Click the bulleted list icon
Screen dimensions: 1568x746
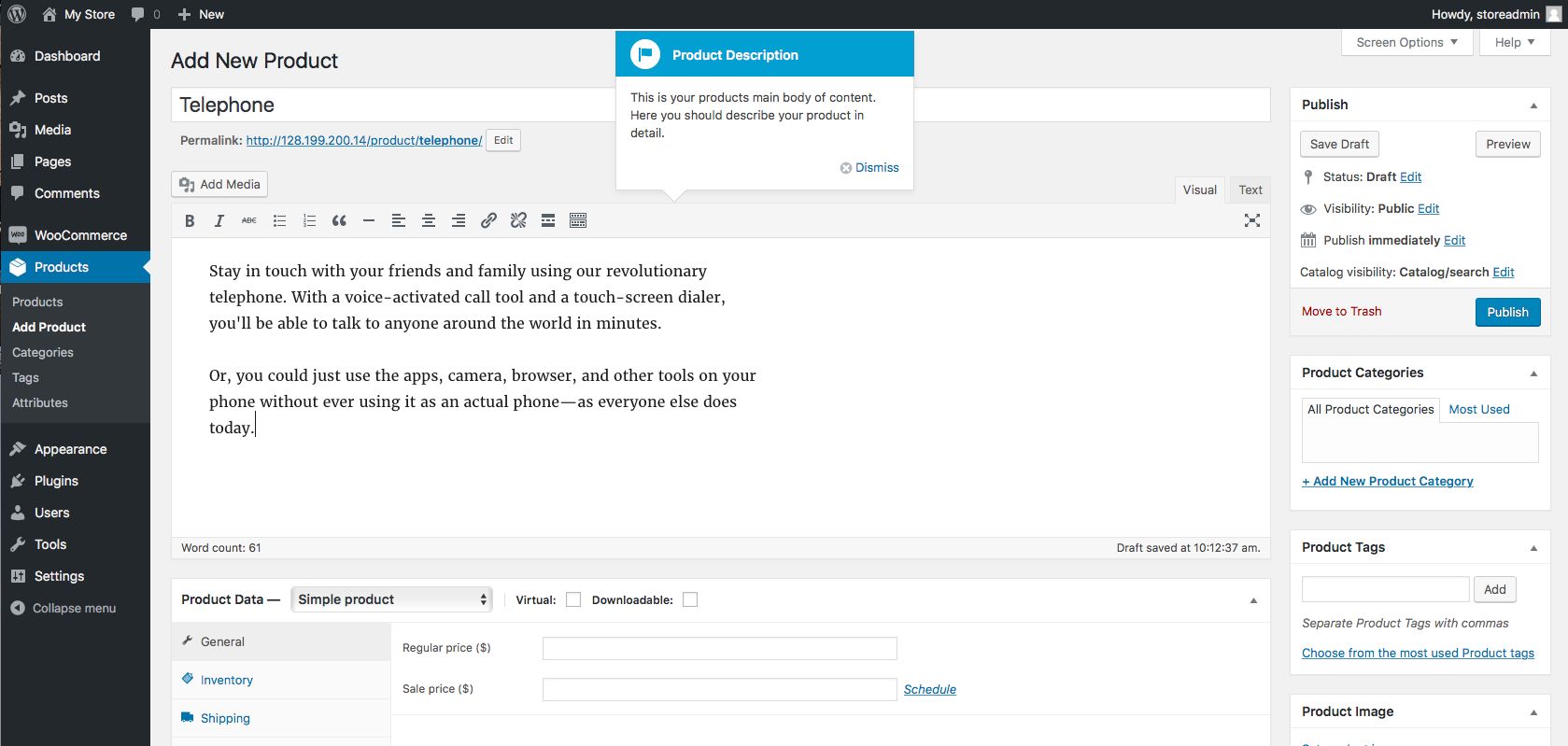pyautogui.click(x=279, y=221)
